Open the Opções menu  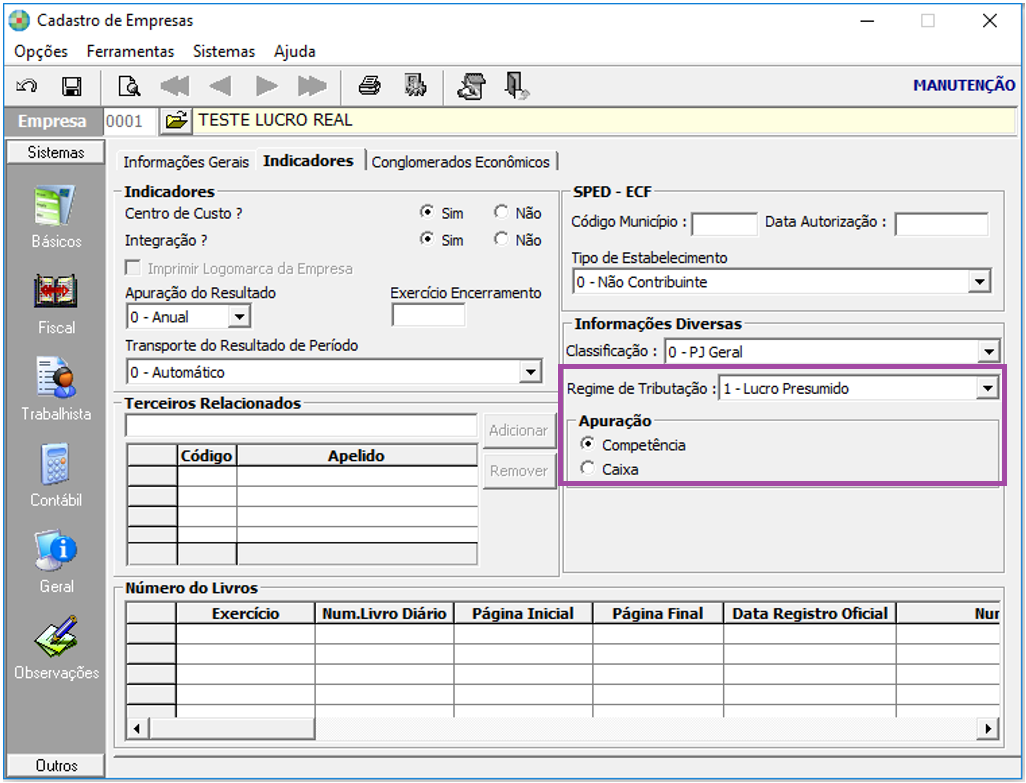(x=41, y=51)
